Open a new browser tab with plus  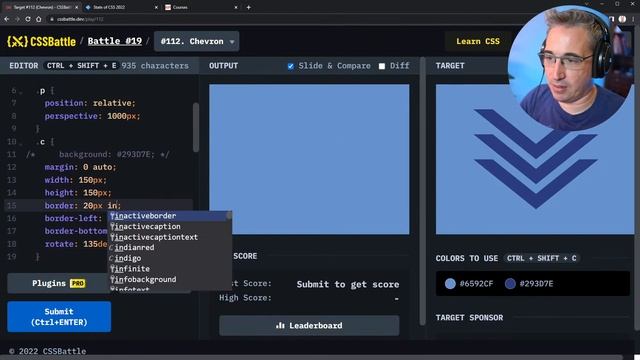[249, 7]
